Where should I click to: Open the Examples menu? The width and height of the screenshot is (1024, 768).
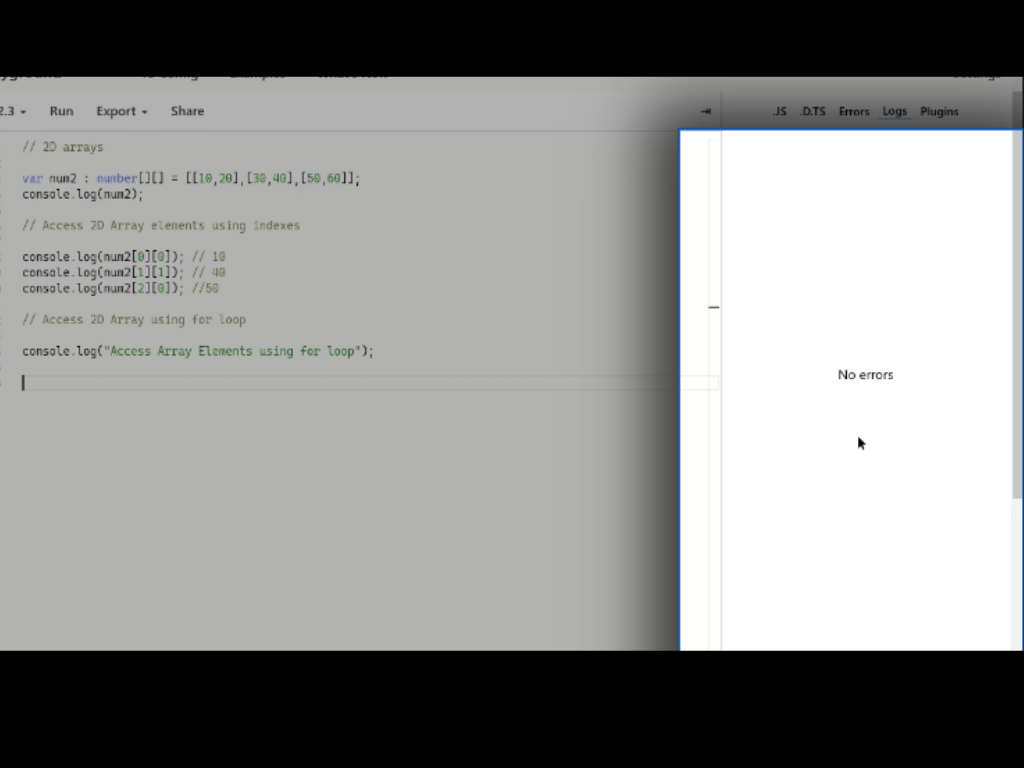tap(256, 73)
